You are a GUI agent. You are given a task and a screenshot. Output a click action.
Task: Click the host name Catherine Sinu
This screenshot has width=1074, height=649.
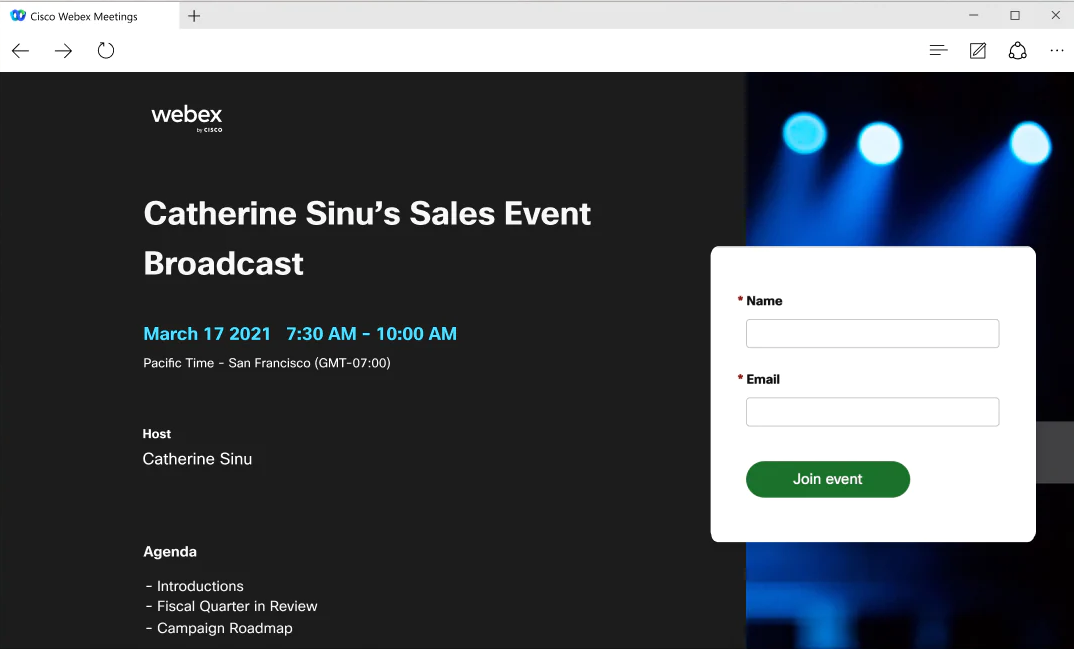197,459
